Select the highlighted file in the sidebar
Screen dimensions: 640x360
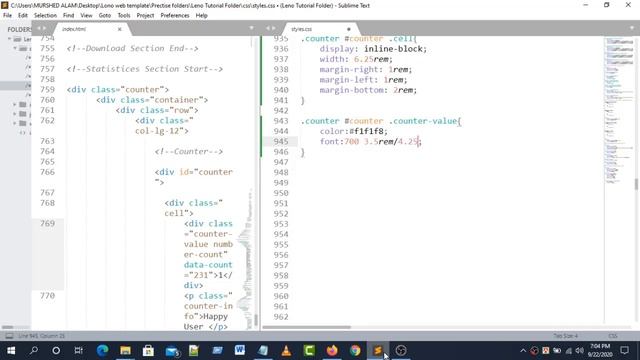pos(16,85)
